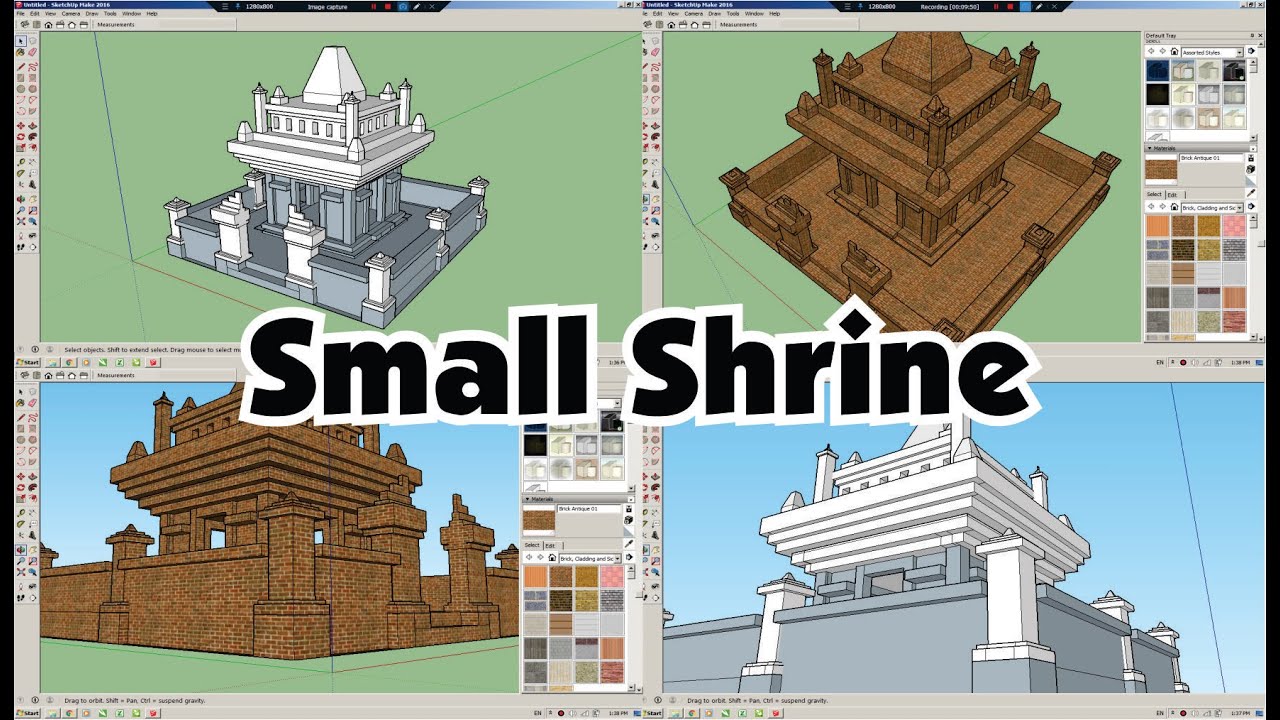
Task: Stop the recording in the Recording bar
Action: [1010, 6]
